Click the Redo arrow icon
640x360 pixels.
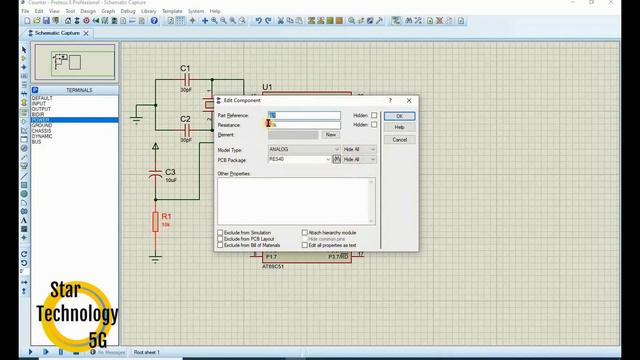(x=268, y=20)
